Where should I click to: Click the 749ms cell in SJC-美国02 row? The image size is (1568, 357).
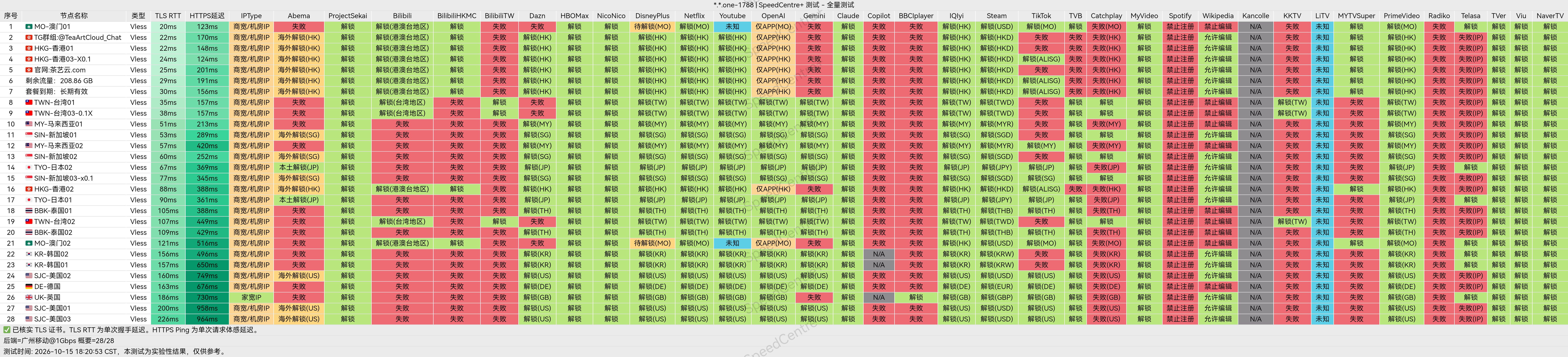pos(207,276)
